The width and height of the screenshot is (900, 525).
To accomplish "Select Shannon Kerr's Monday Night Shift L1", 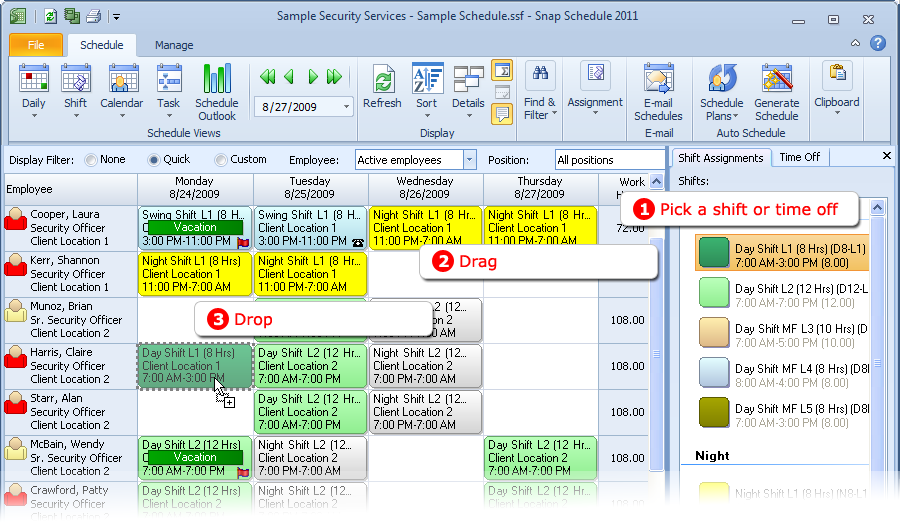I will [195, 274].
